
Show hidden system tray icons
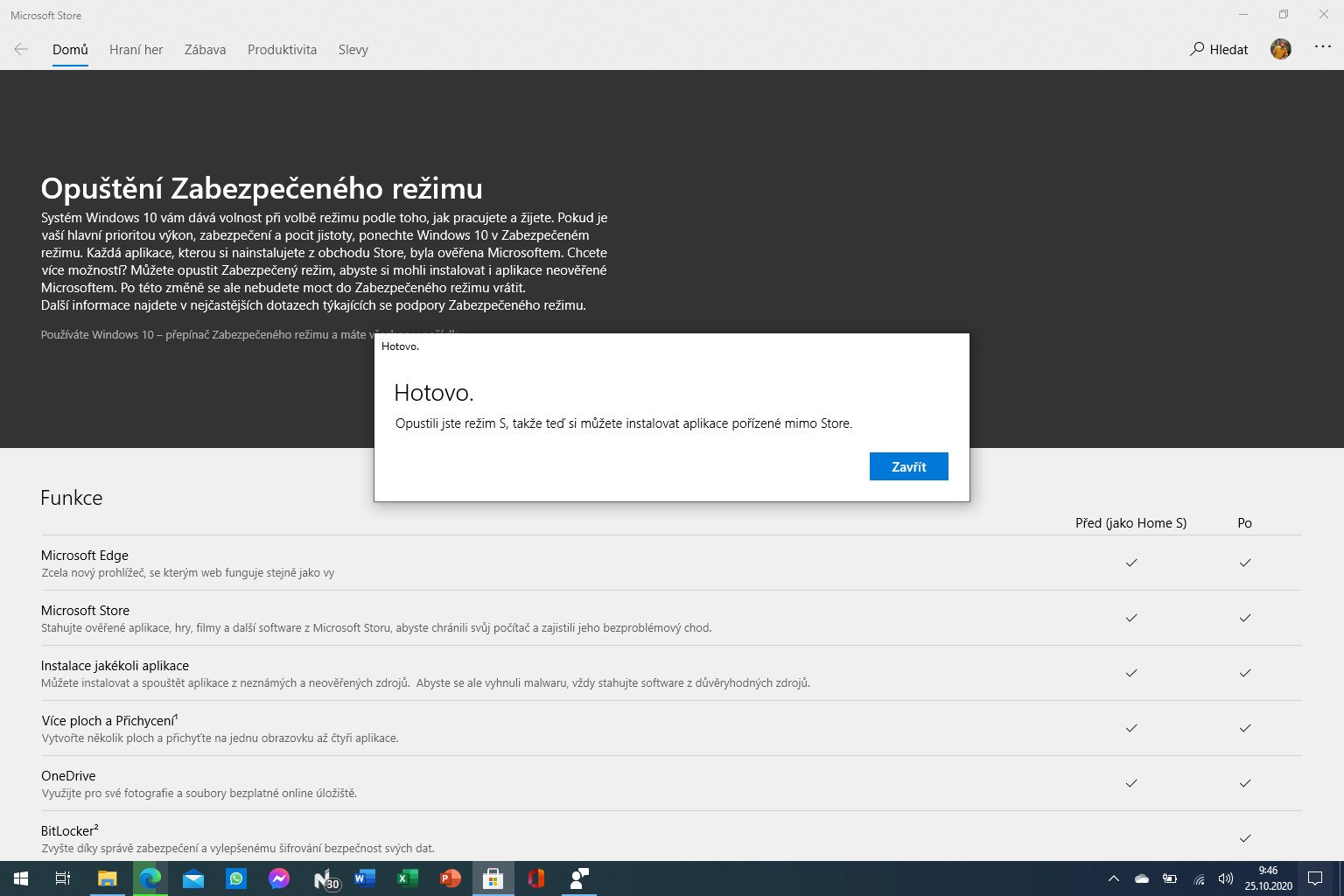point(1114,878)
